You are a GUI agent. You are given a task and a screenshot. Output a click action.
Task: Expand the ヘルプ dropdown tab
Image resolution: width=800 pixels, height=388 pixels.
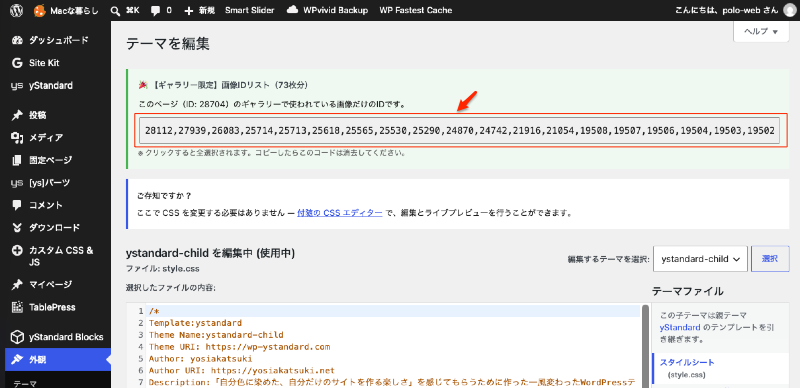point(761,31)
